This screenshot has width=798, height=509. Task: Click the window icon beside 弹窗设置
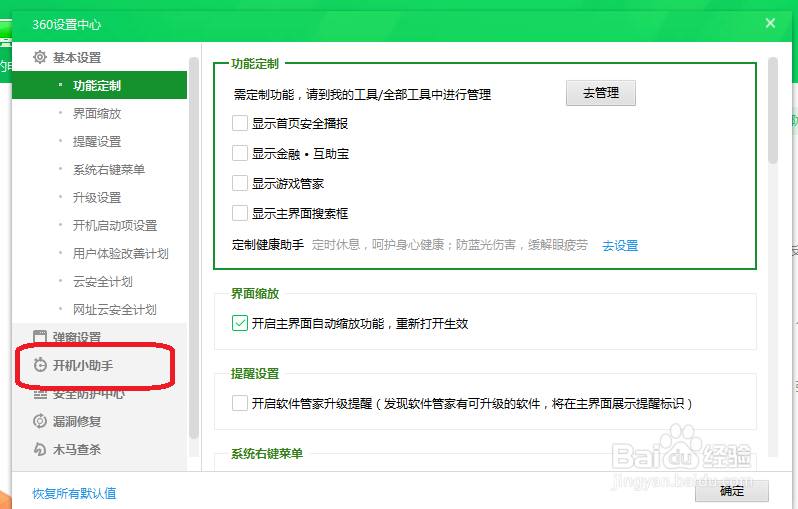pyautogui.click(x=40, y=336)
